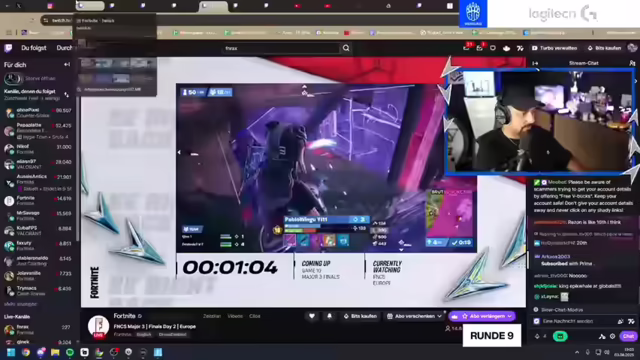Toggle the follow heart button

[x=312, y=316]
